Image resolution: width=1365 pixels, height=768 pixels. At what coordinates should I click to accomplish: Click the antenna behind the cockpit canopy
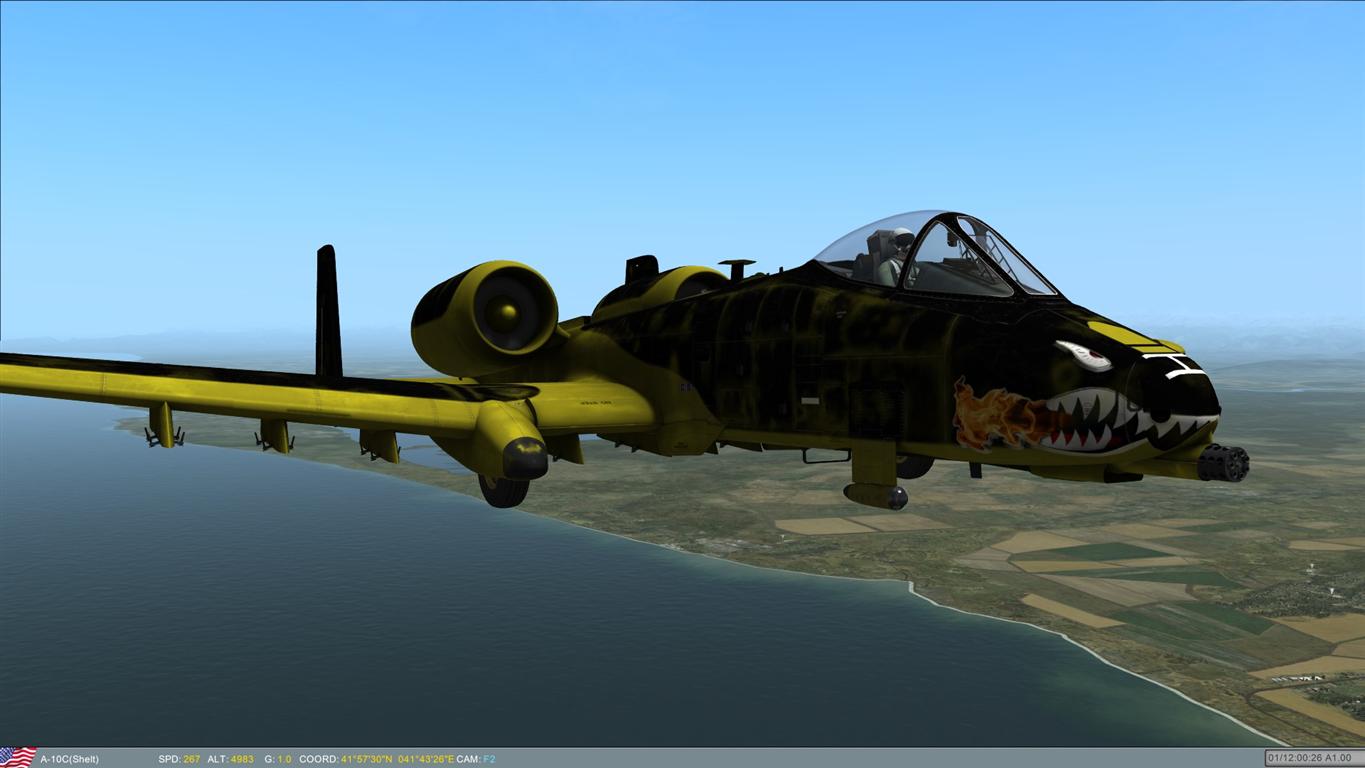coord(737,268)
